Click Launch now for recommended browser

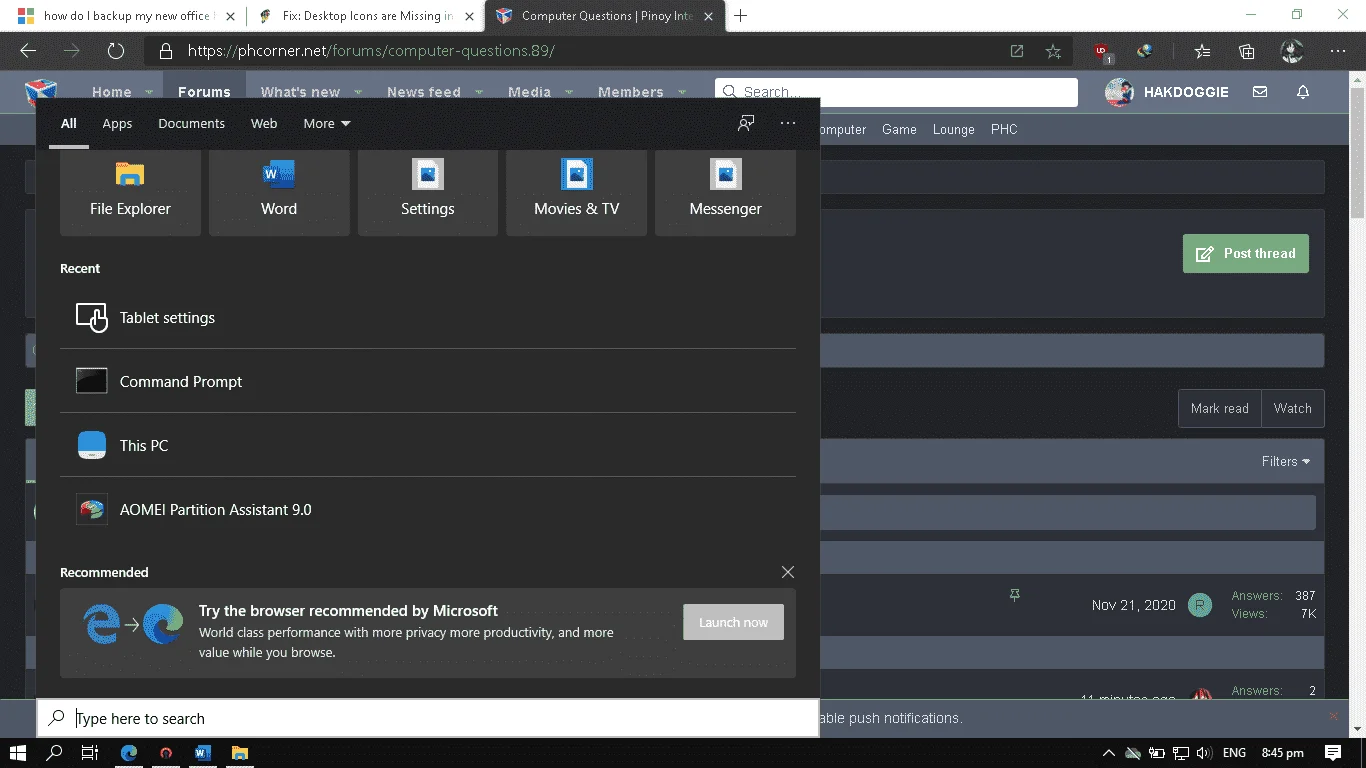click(733, 622)
